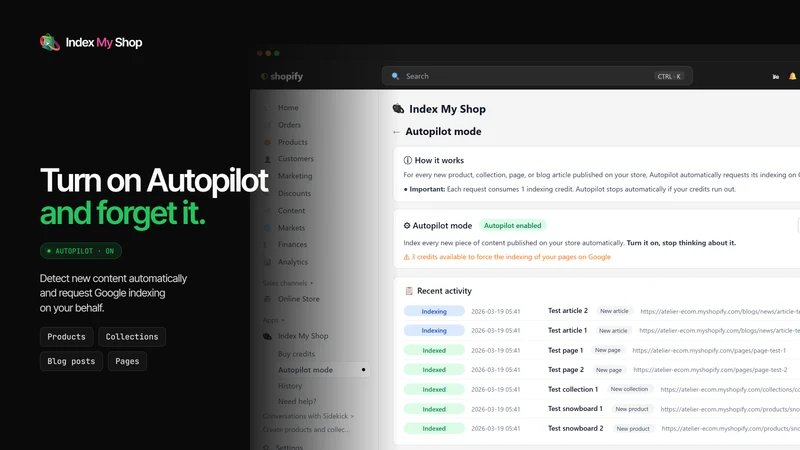Click Indexing badge for Test article 2
Screen dimensions: 800x450
point(434,311)
